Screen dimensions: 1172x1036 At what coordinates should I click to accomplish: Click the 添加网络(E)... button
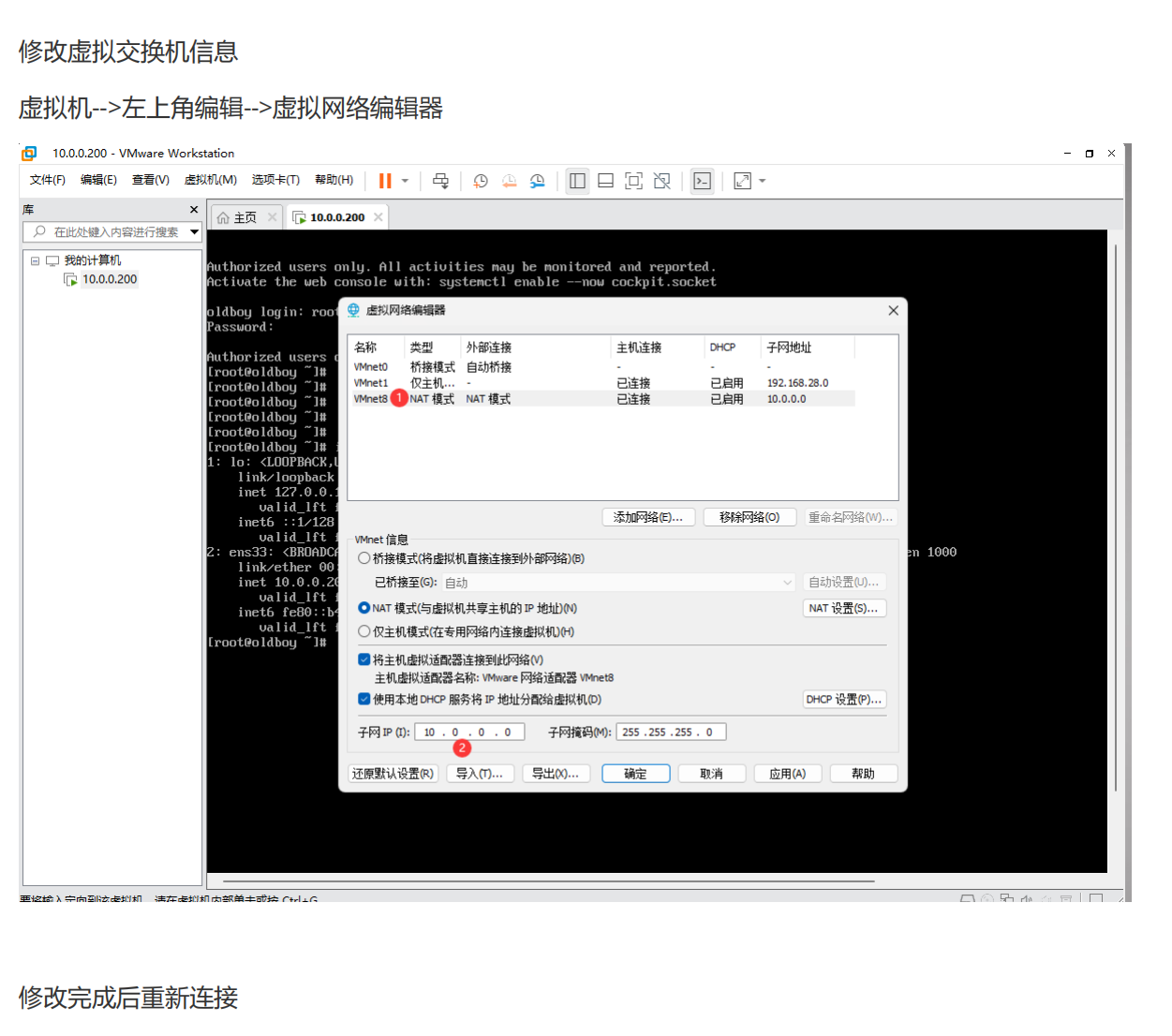pyautogui.click(x=648, y=517)
